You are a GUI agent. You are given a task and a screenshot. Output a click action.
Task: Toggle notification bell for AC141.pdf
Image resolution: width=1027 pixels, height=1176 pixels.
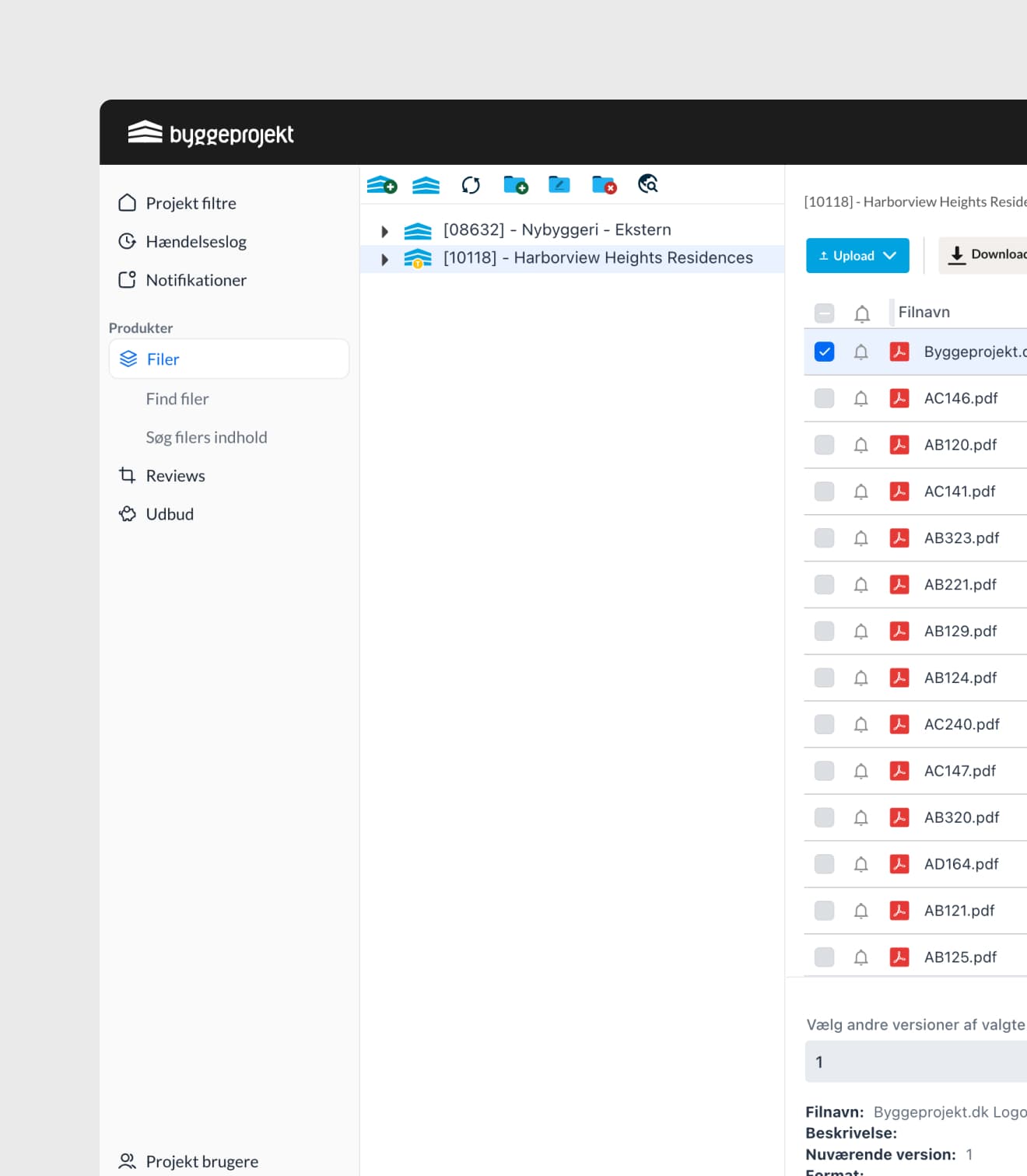(x=861, y=492)
